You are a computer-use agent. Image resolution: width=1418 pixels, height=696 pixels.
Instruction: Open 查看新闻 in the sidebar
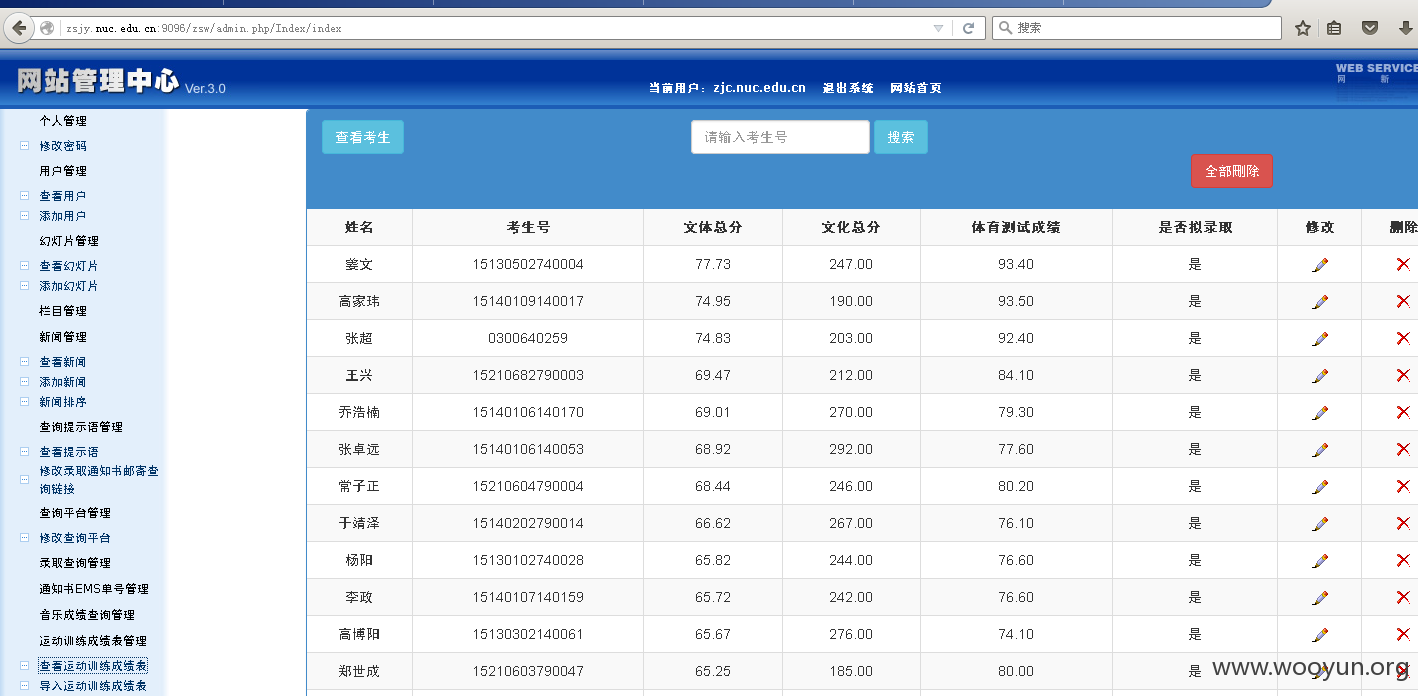coord(63,362)
